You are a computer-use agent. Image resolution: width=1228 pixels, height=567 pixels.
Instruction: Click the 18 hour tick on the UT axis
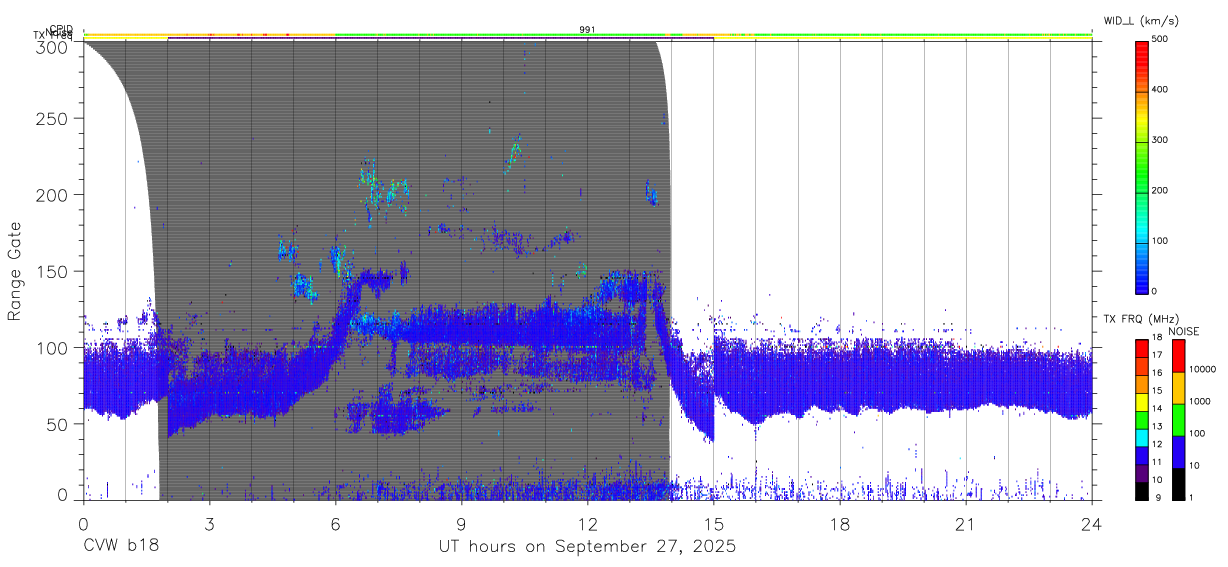(840, 523)
